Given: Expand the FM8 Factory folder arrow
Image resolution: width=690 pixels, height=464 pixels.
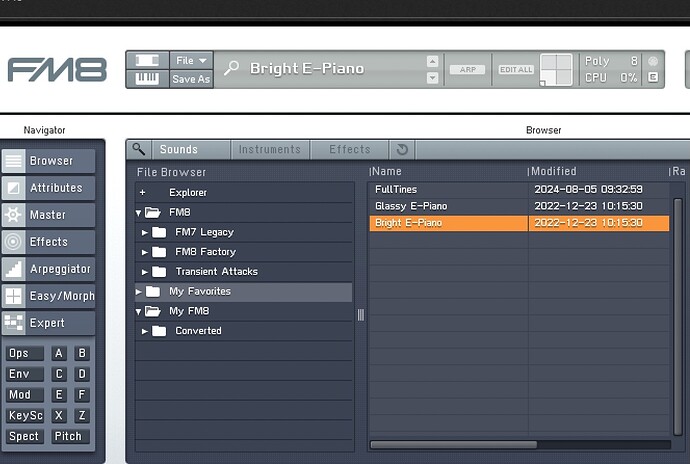Looking at the screenshot, I should click(144, 252).
